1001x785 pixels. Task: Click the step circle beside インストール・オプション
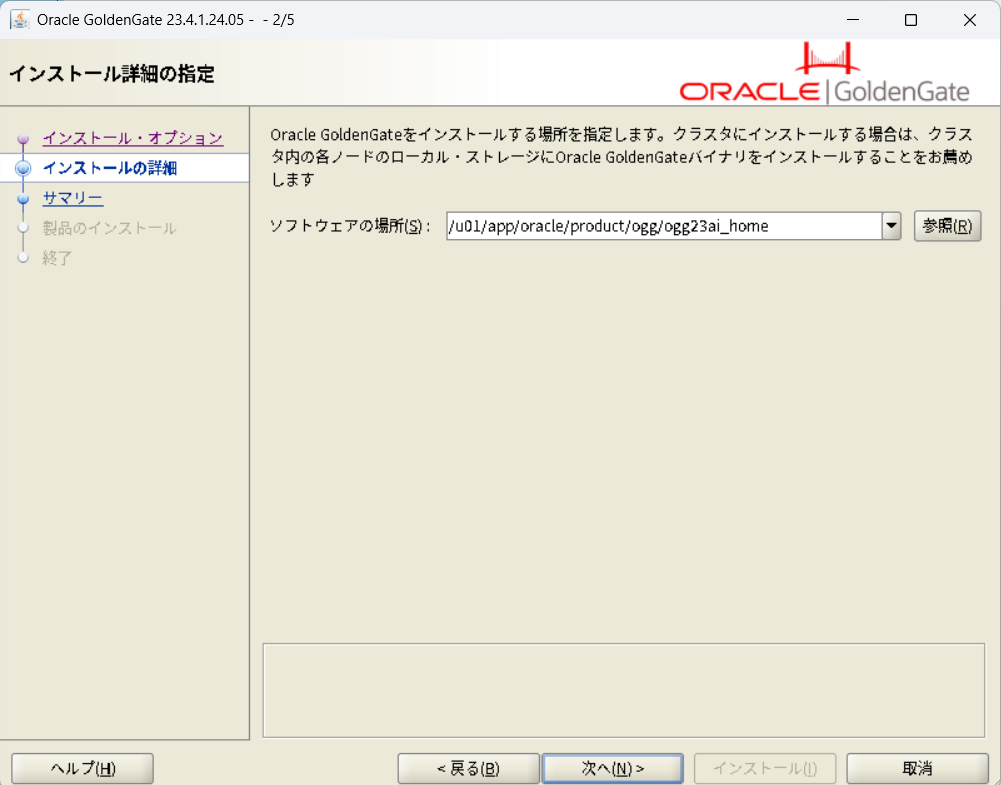point(23,138)
